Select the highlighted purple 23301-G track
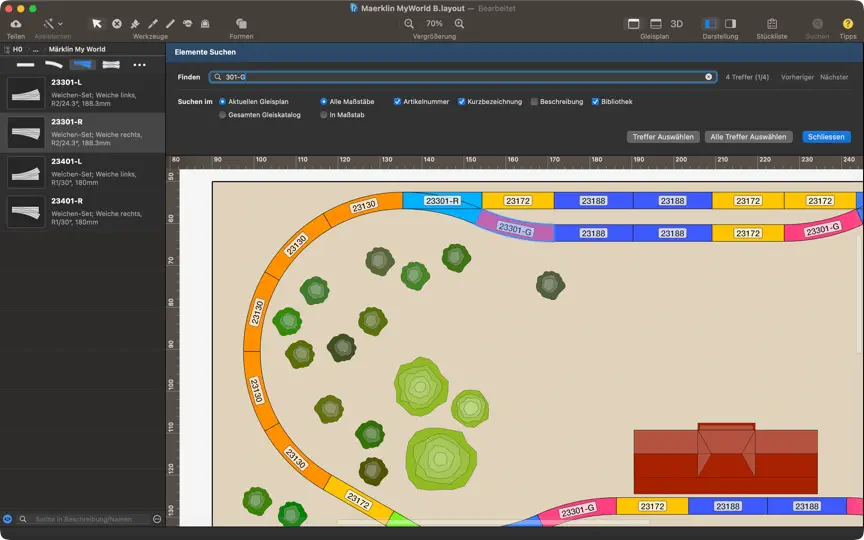 (515, 228)
